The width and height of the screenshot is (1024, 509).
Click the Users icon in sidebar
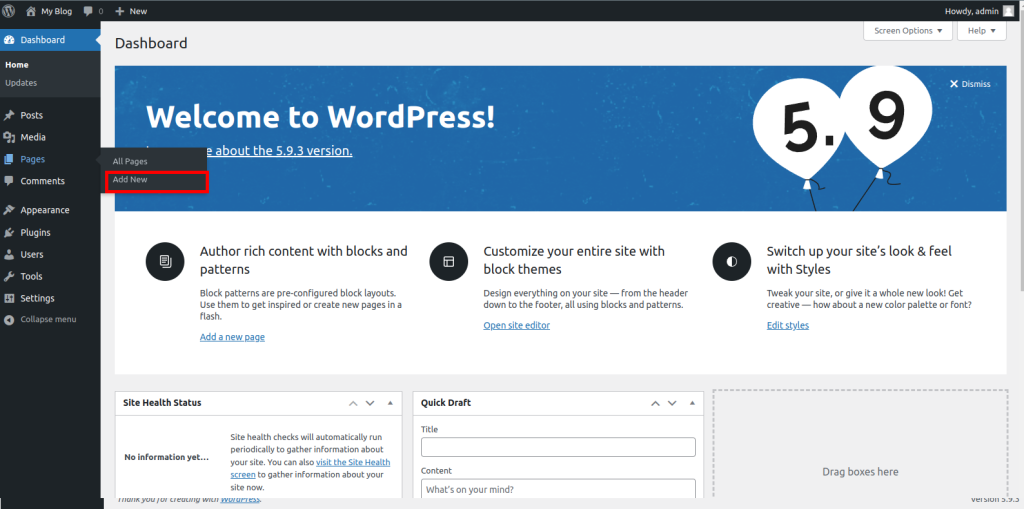[x=9, y=255]
